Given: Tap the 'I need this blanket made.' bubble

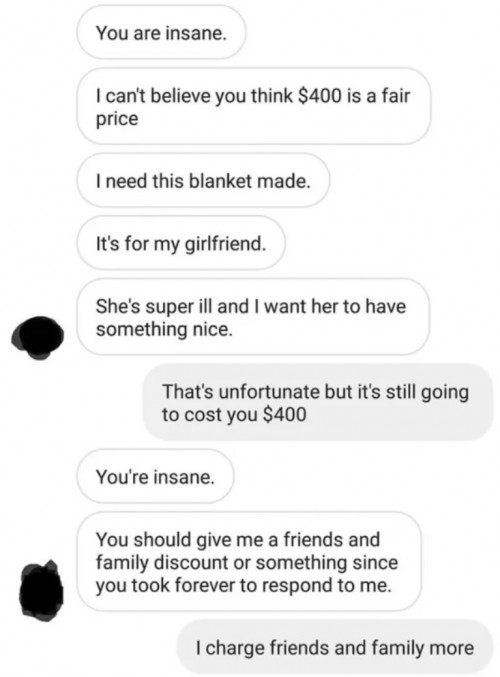Looking at the screenshot, I should coord(203,180).
